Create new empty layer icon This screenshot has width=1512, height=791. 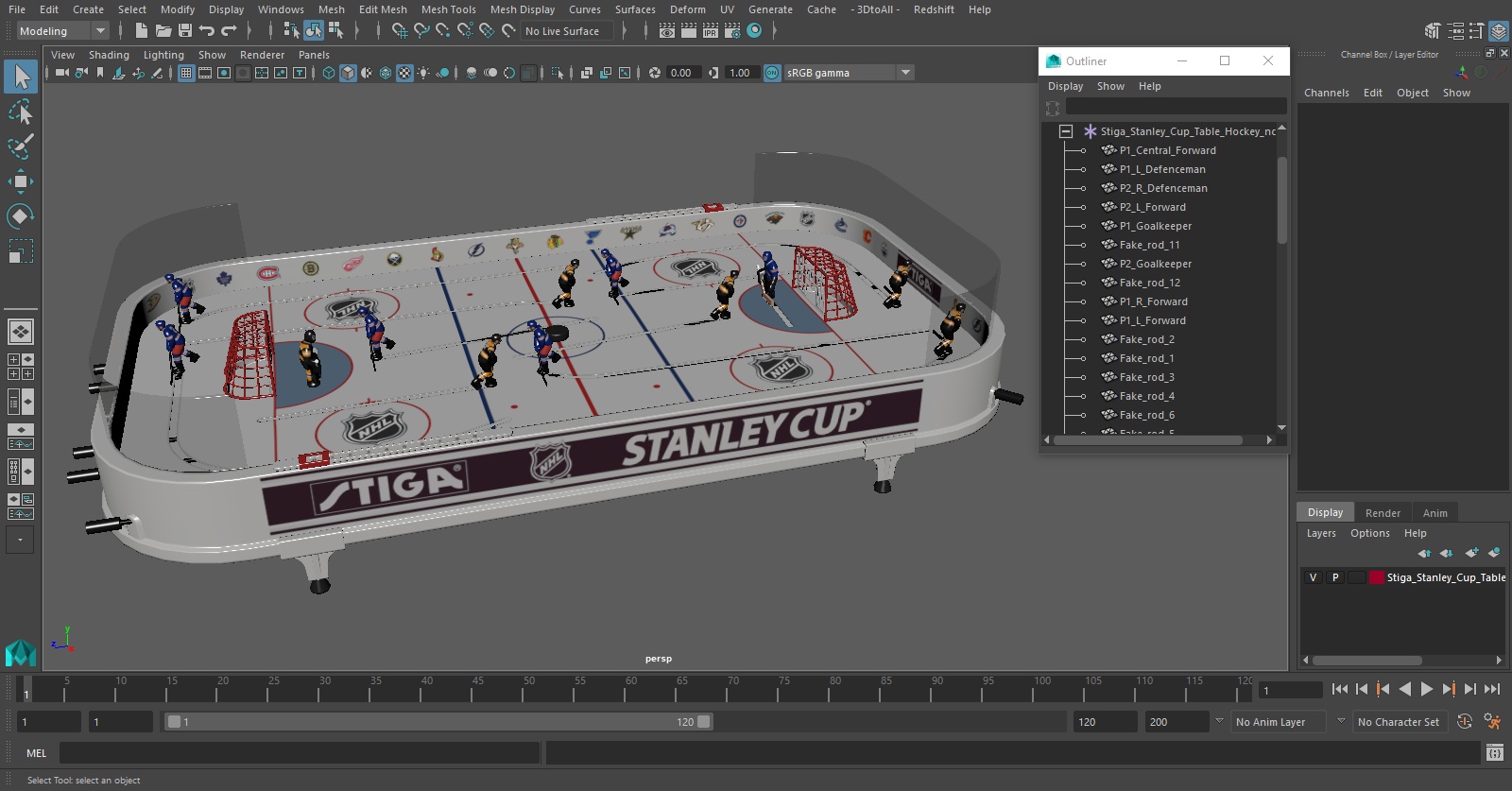[1471, 553]
